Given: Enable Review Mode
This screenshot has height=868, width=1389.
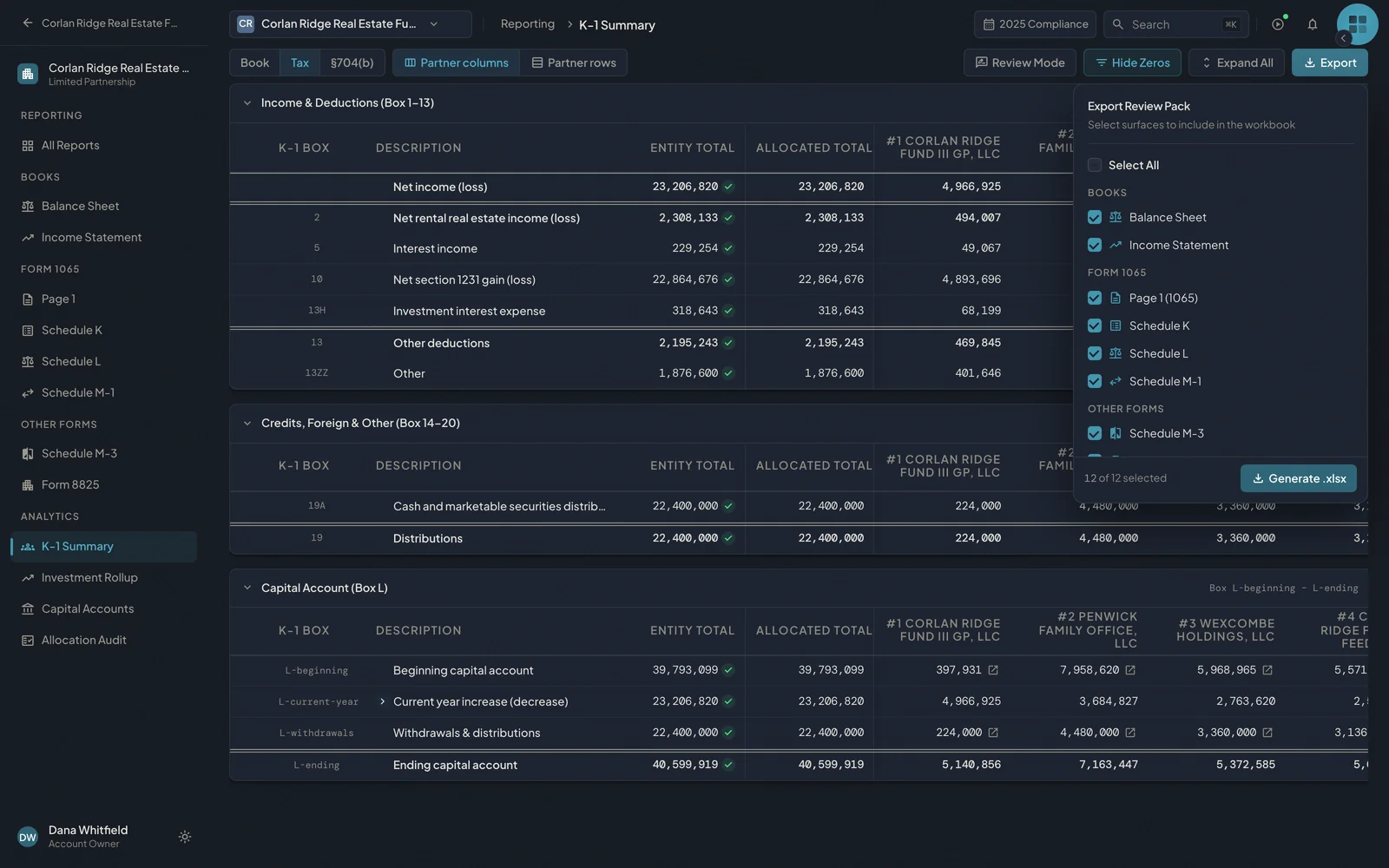Looking at the screenshot, I should click(1020, 62).
